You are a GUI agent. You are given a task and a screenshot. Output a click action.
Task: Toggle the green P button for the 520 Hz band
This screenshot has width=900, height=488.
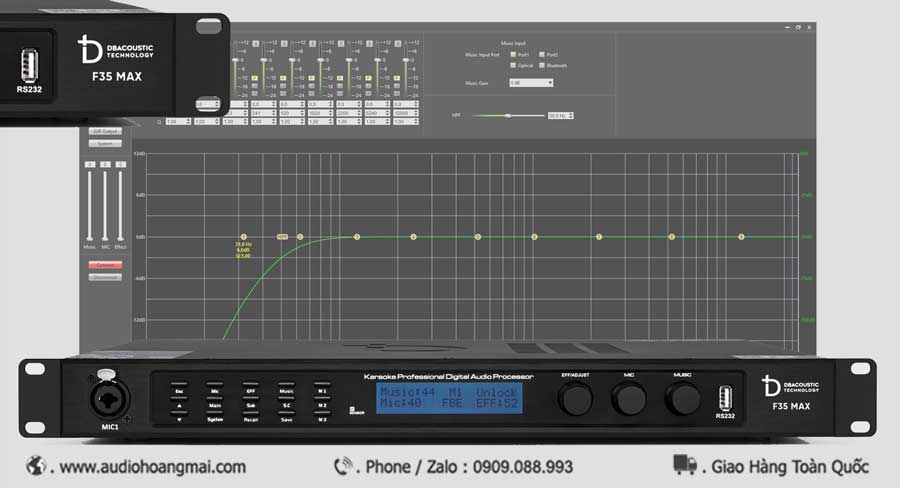click(x=283, y=78)
